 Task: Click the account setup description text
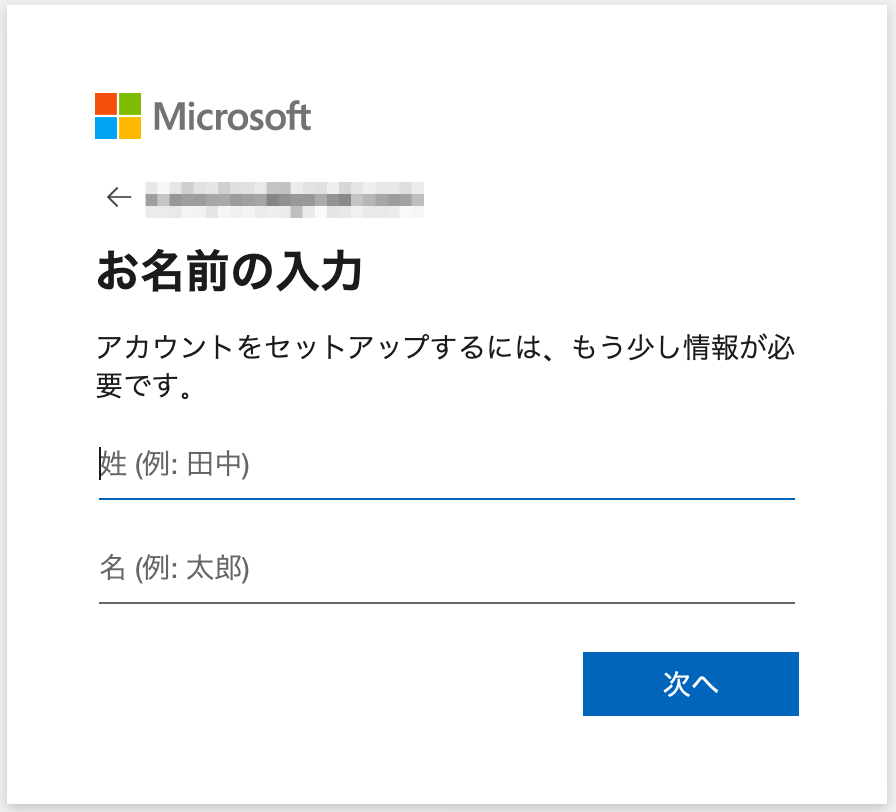[445, 366]
